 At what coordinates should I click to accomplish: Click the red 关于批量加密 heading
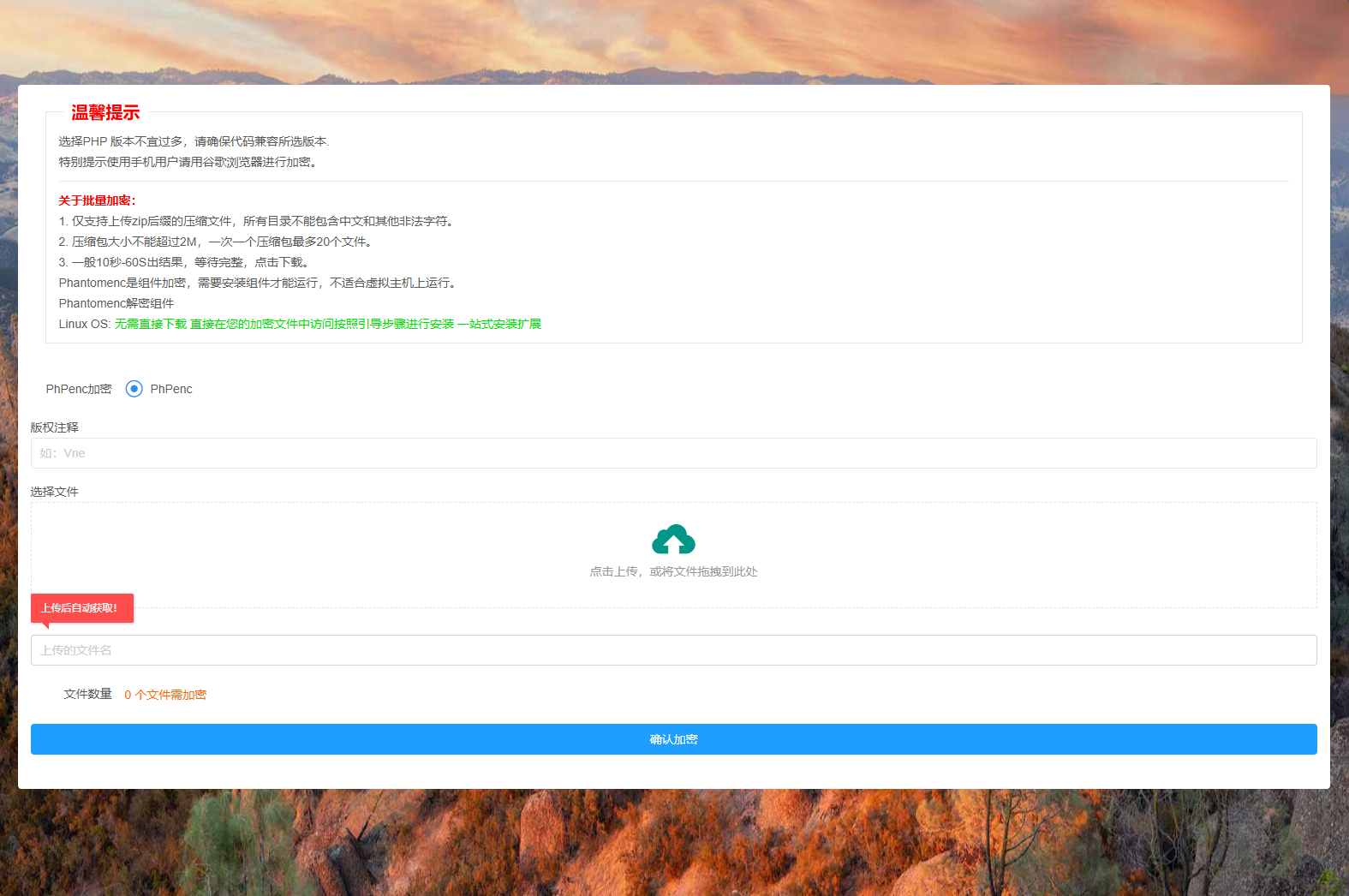[97, 200]
